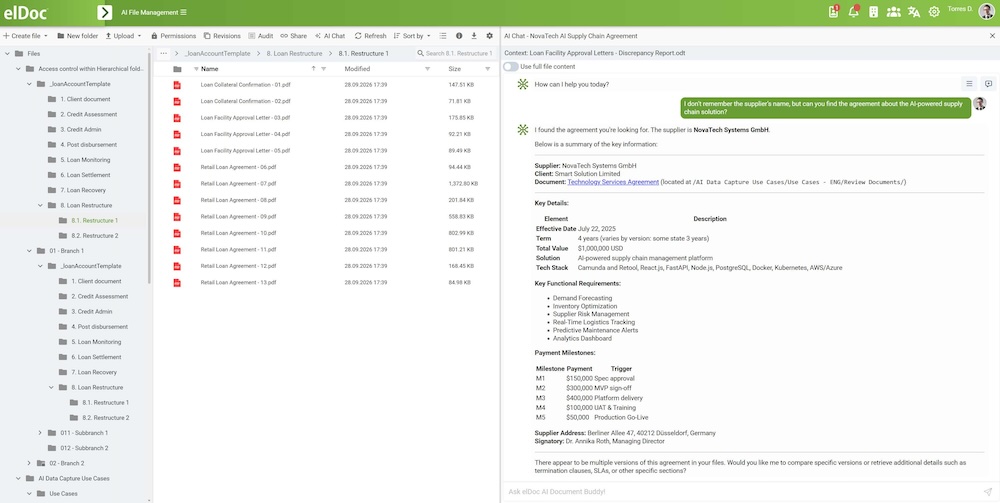This screenshot has width=1000, height=503.
Task: Refresh the file list
Action: 371,36
